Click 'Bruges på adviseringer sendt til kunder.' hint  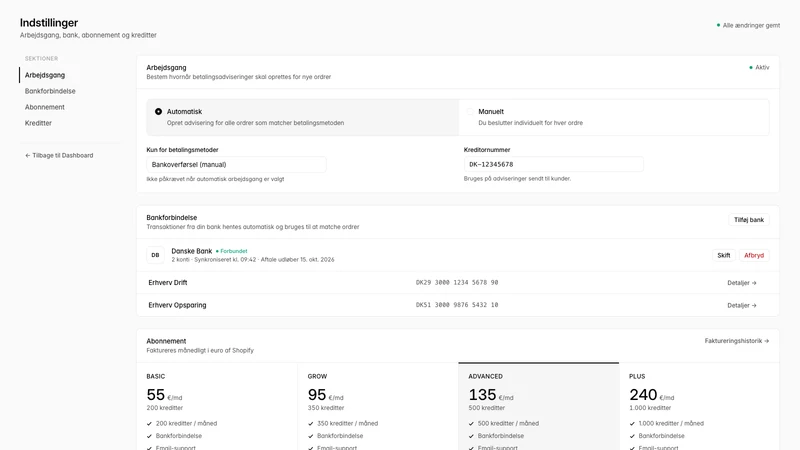517,179
